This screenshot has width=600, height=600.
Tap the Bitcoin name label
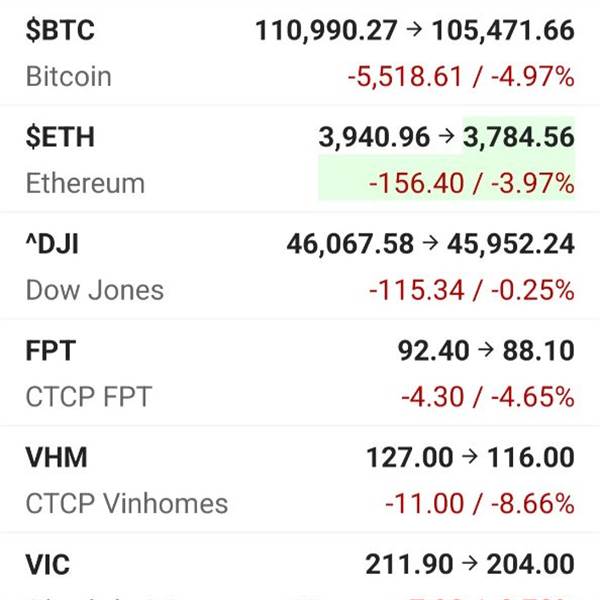(68, 77)
